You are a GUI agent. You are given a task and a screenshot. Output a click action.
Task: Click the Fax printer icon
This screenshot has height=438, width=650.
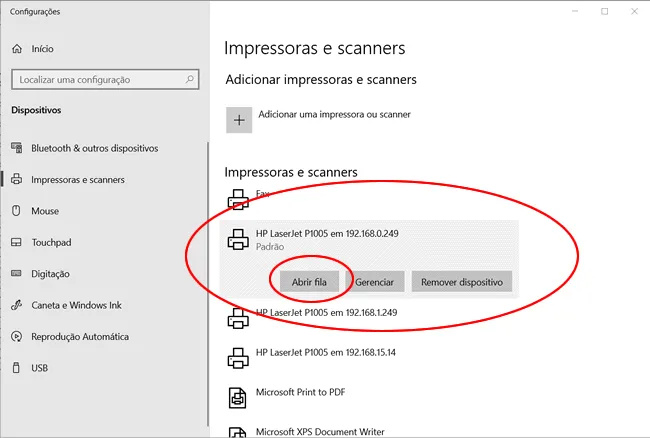238,199
